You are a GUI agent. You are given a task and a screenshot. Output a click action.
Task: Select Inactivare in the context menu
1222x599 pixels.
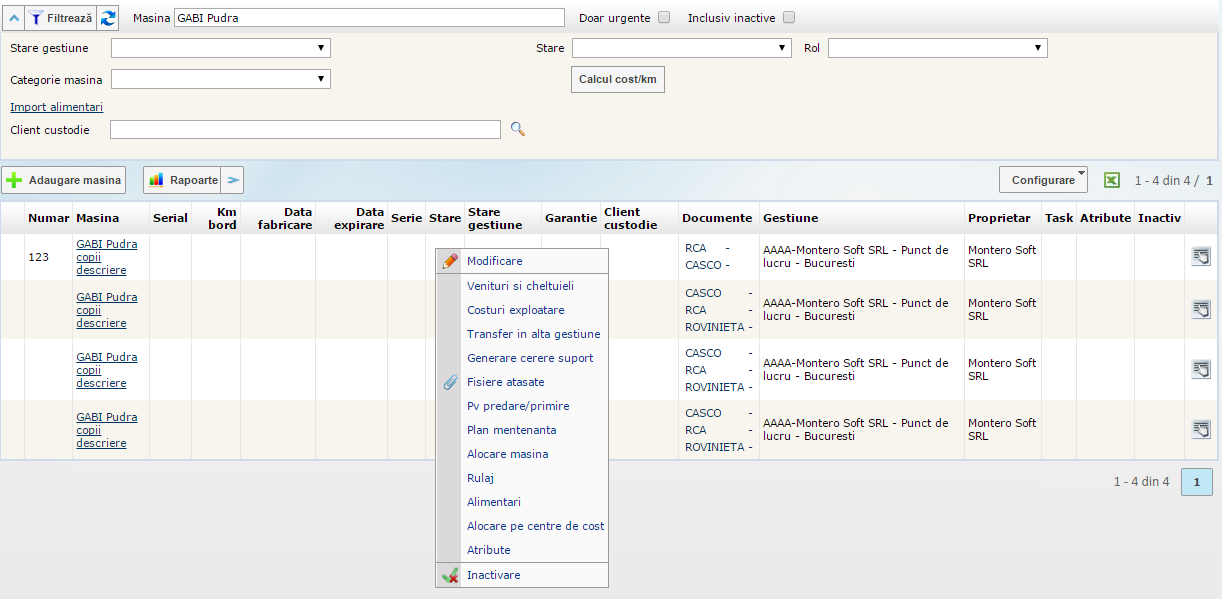(493, 575)
